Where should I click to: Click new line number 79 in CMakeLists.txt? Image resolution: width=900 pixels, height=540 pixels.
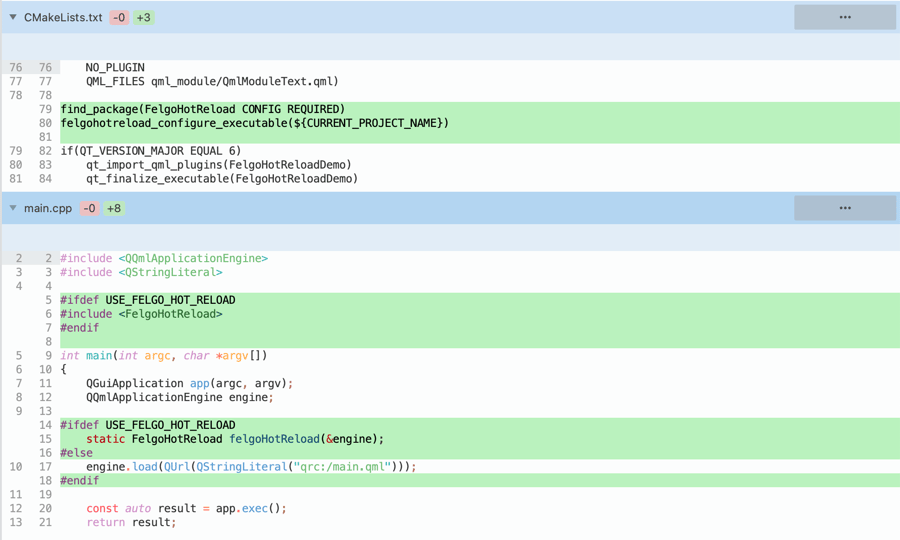tap(45, 109)
